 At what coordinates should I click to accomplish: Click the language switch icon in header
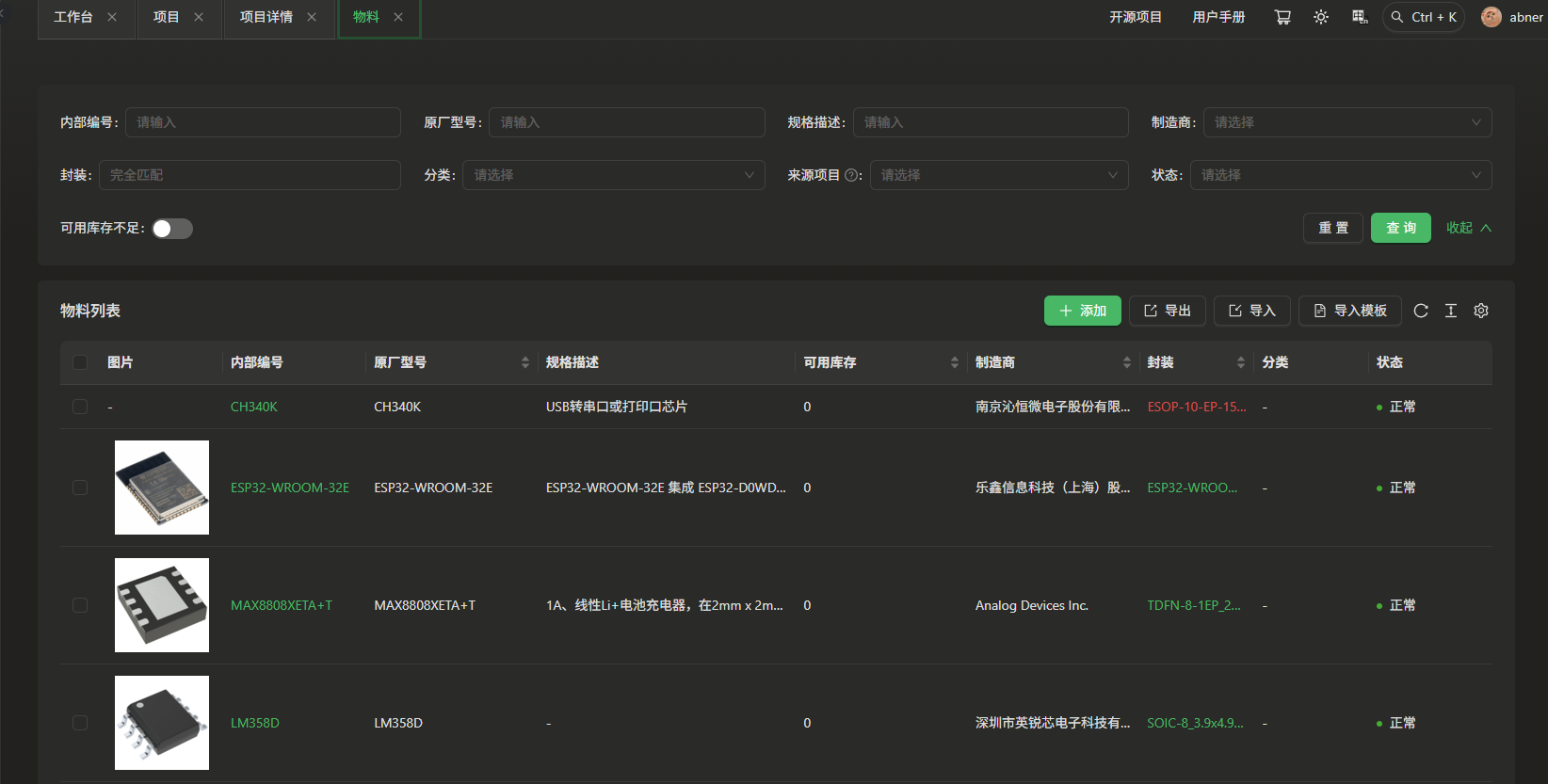click(x=1360, y=17)
